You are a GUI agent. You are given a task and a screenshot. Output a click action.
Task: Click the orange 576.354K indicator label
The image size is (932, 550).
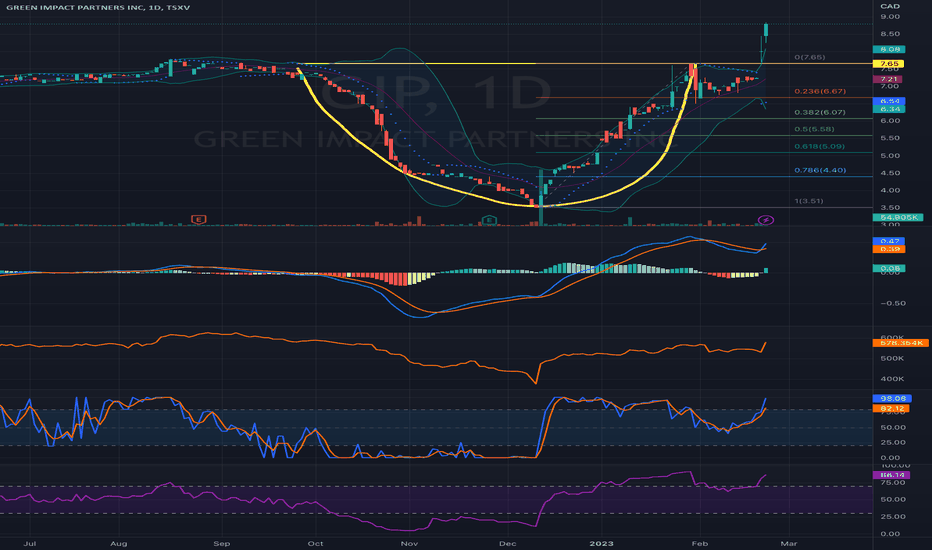click(900, 343)
